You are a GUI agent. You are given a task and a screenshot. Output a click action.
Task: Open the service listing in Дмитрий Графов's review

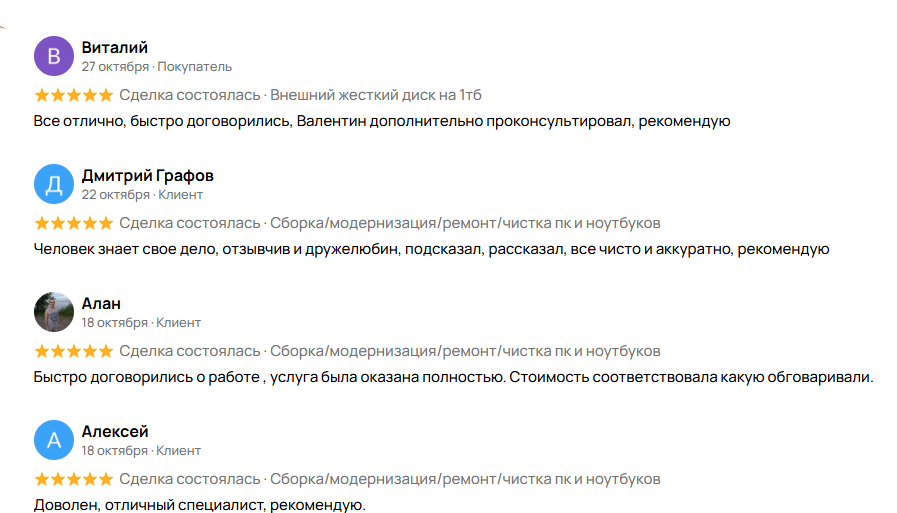click(465, 223)
